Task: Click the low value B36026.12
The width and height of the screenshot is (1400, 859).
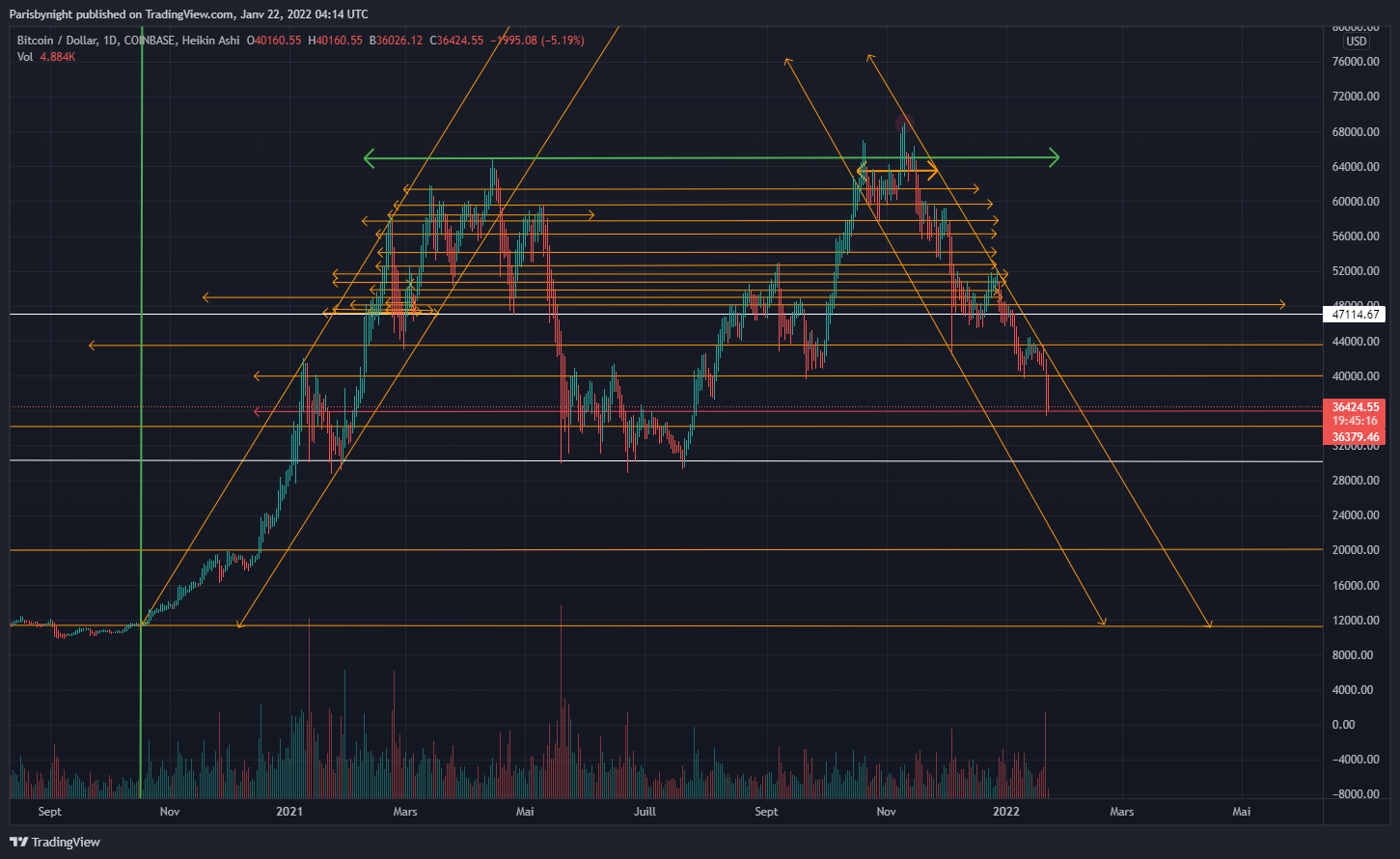Action: pyautogui.click(x=396, y=41)
